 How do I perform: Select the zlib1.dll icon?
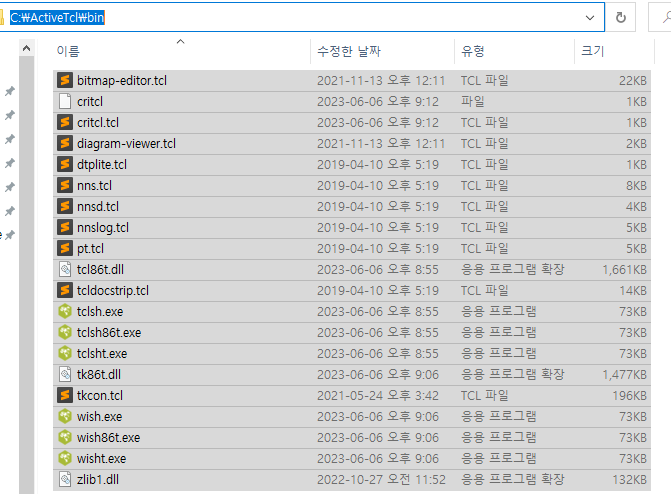click(x=65, y=479)
